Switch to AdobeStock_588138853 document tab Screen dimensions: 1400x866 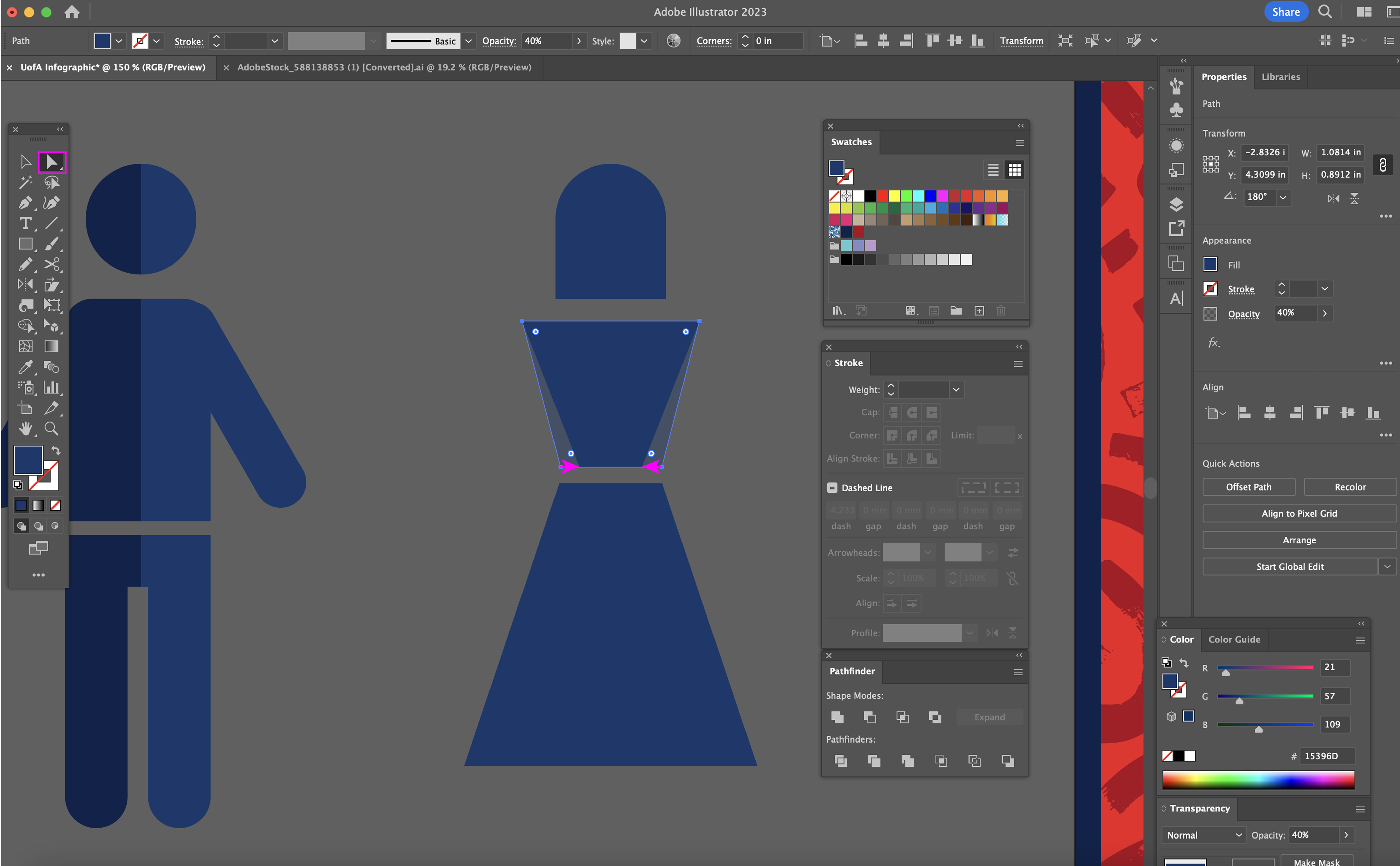click(384, 68)
